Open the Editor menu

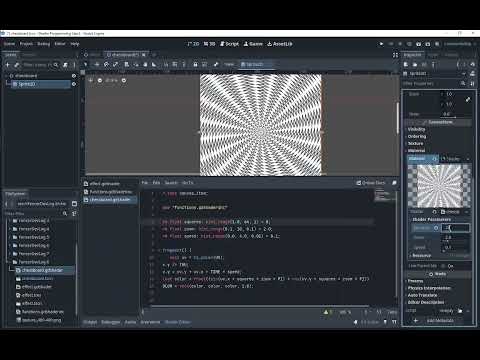(x=60, y=44)
